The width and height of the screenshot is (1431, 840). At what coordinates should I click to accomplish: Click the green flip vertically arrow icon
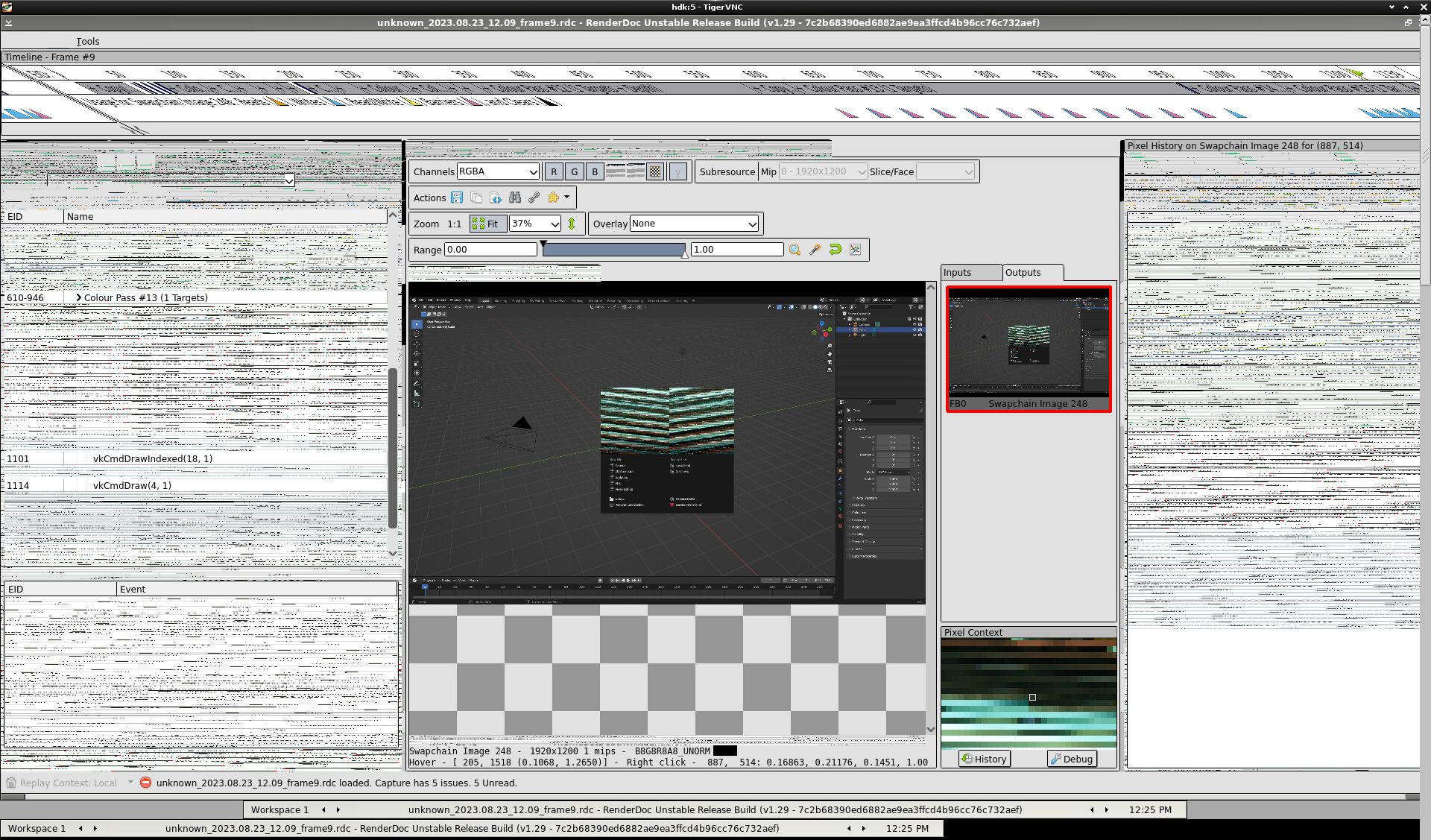(572, 224)
